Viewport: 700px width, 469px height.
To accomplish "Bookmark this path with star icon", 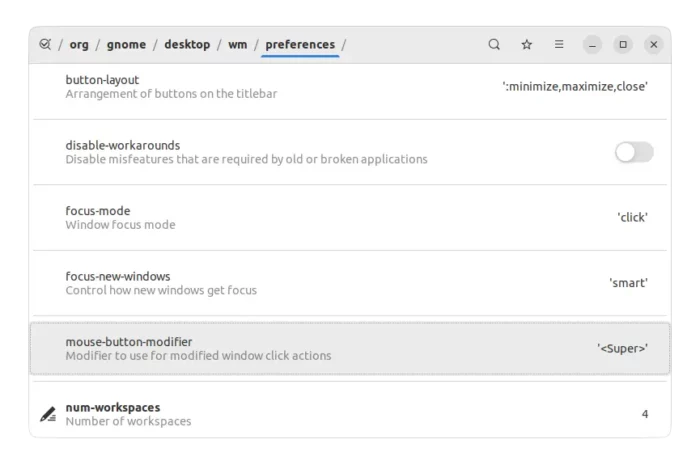I will (x=527, y=44).
